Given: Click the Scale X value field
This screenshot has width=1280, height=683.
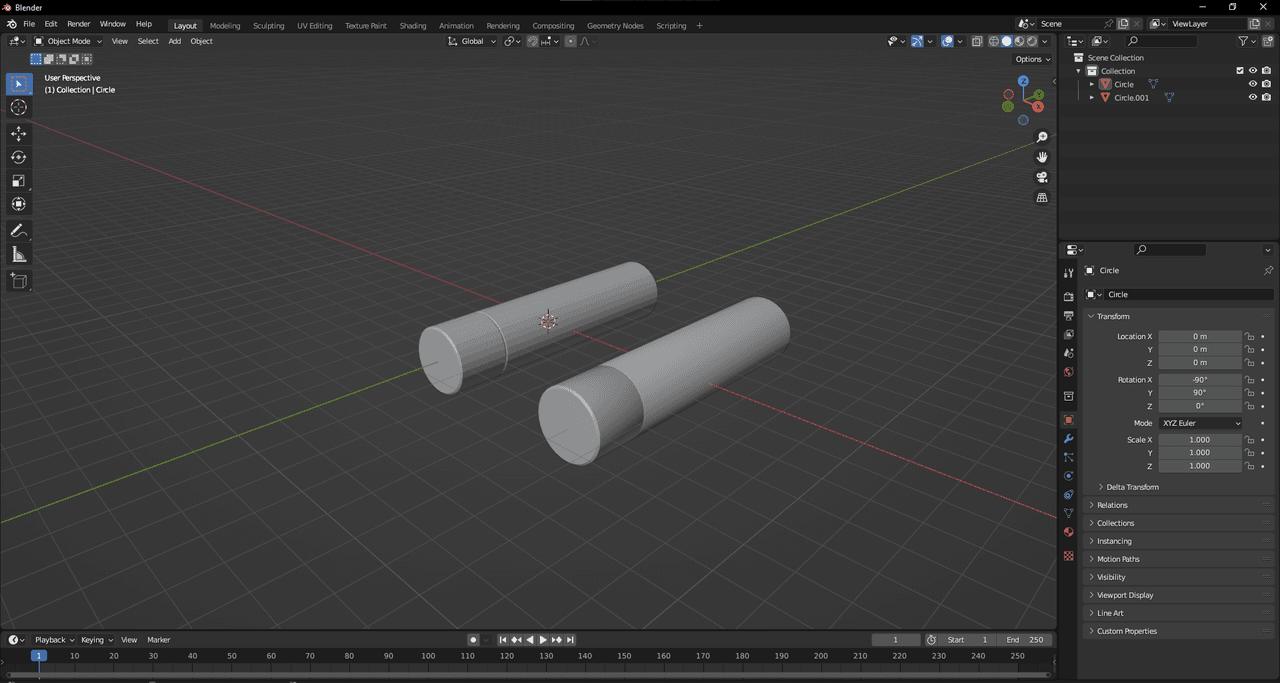Looking at the screenshot, I should pos(1200,440).
